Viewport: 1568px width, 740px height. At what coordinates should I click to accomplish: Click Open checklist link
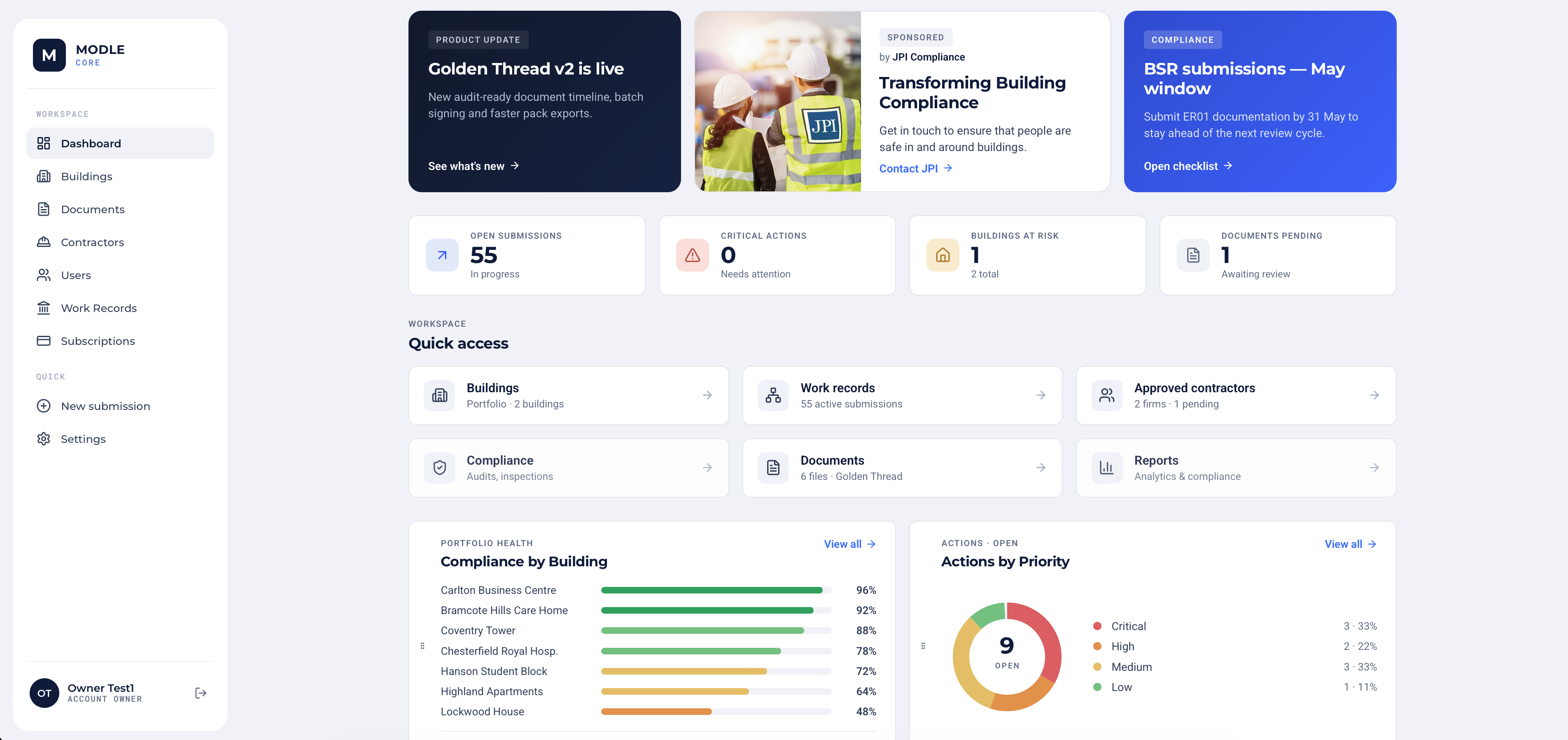click(x=1188, y=166)
